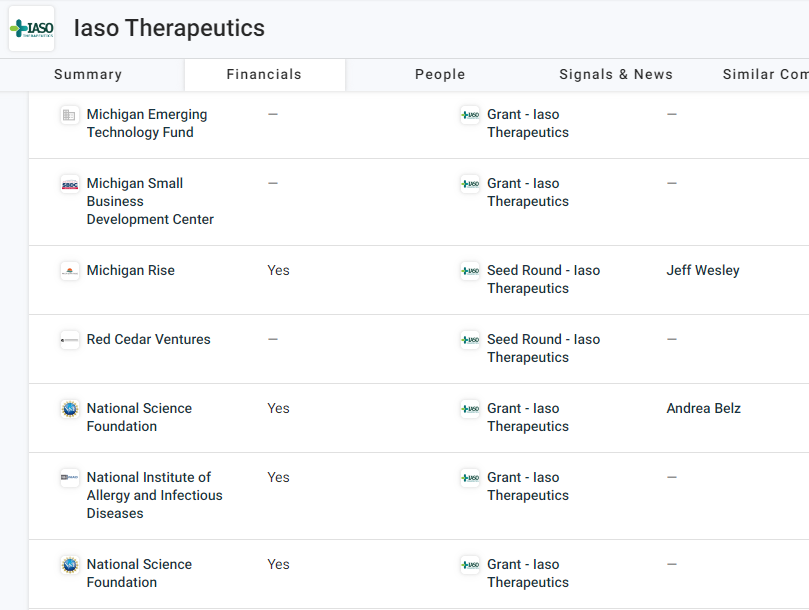
Task: Open Andrea Belz partner profile
Action: tap(704, 409)
